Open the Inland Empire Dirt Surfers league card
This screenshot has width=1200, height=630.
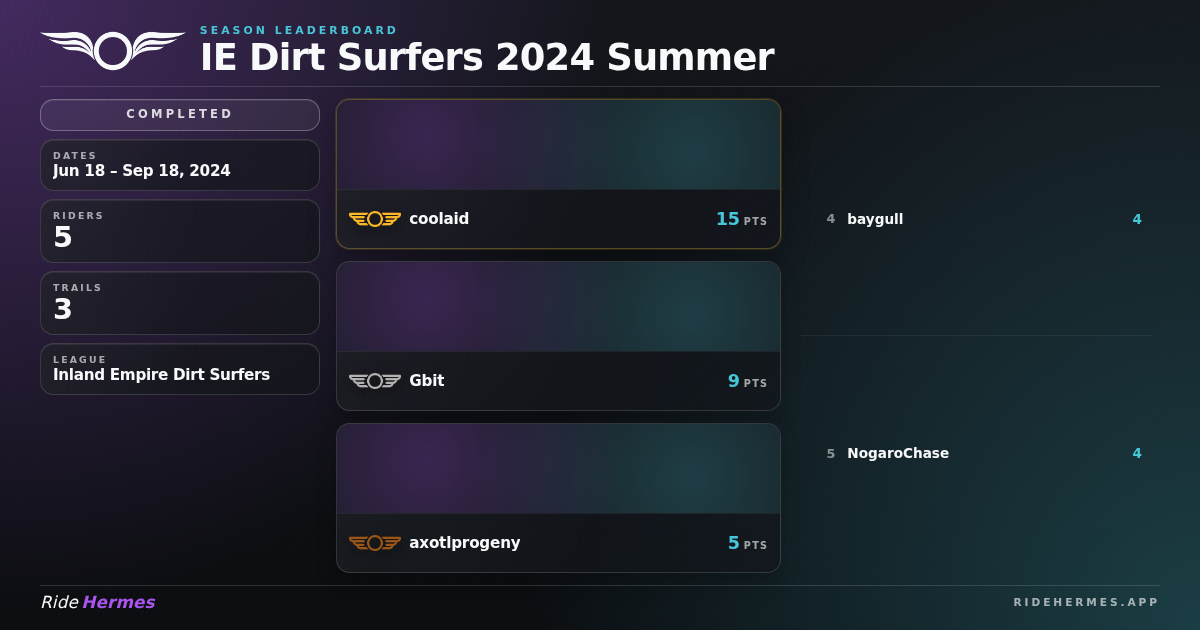coord(180,369)
